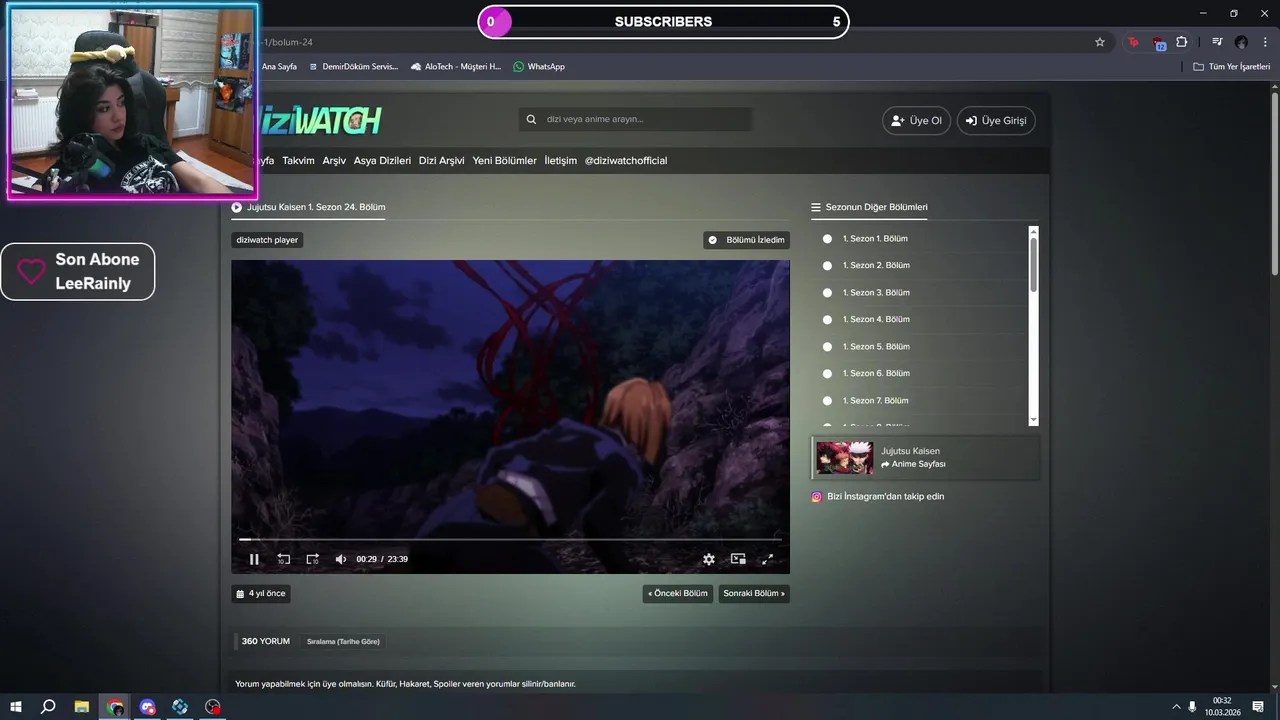
Task: Select the diziwatch player source
Action: click(267, 240)
